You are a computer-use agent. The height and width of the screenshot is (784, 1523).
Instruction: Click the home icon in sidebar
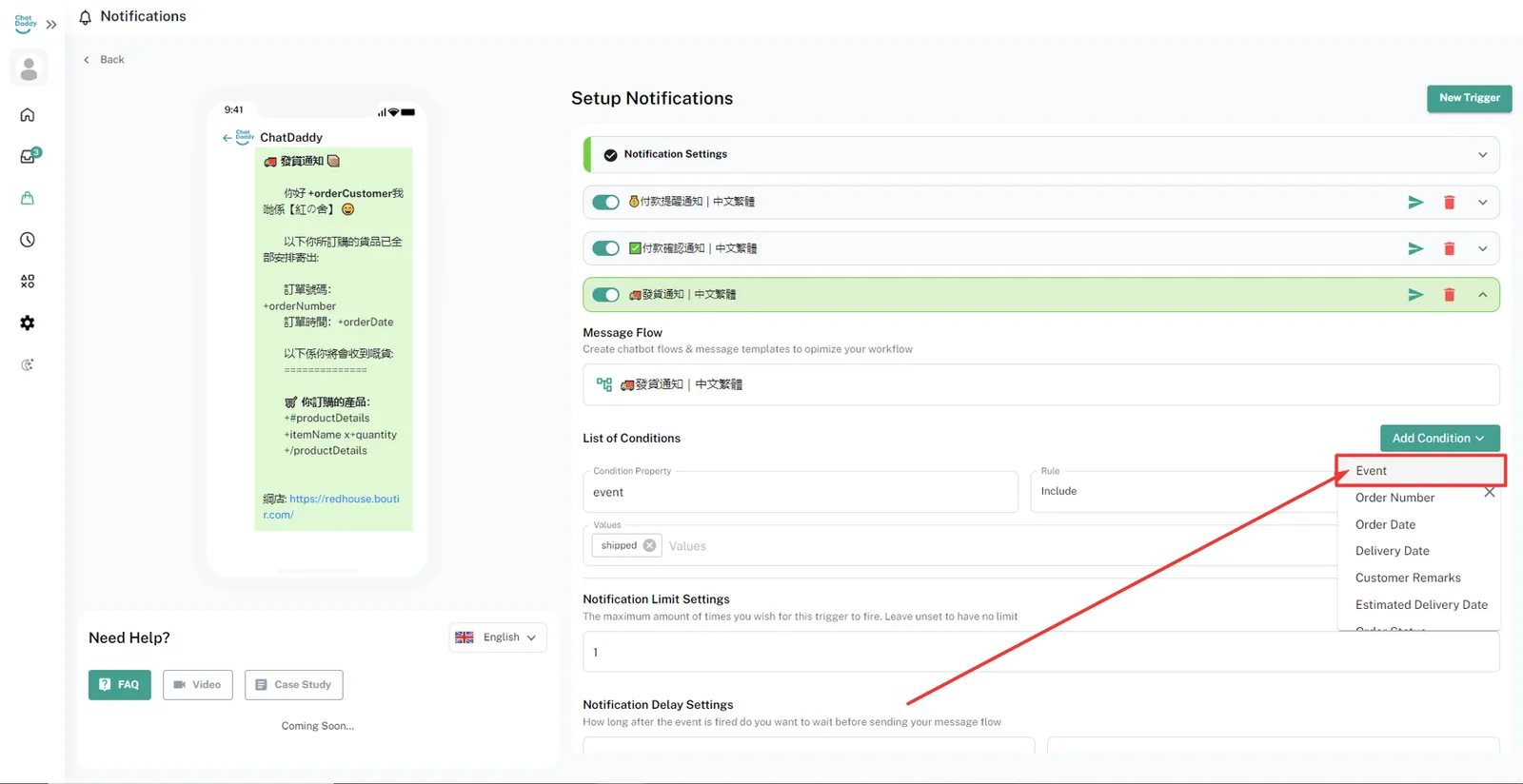[x=28, y=115]
